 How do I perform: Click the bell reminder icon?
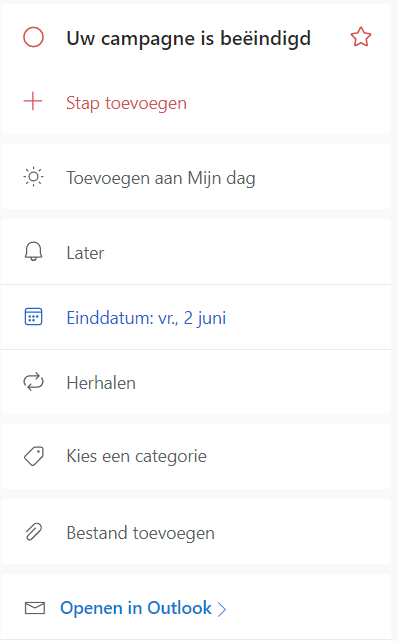coord(34,252)
